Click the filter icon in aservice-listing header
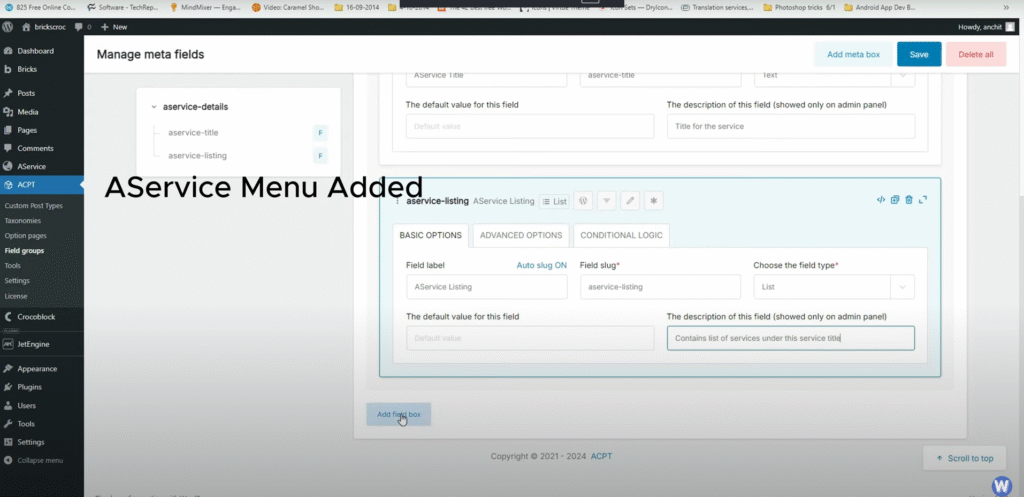 (607, 201)
